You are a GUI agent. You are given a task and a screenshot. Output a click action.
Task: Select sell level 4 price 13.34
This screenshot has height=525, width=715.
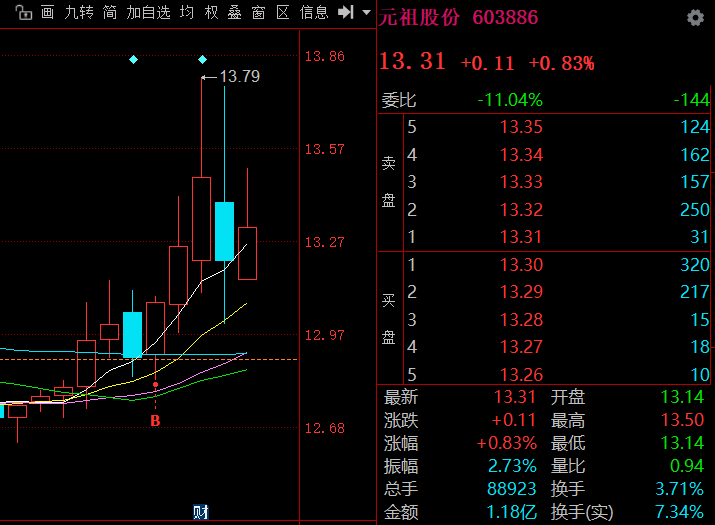click(x=521, y=155)
